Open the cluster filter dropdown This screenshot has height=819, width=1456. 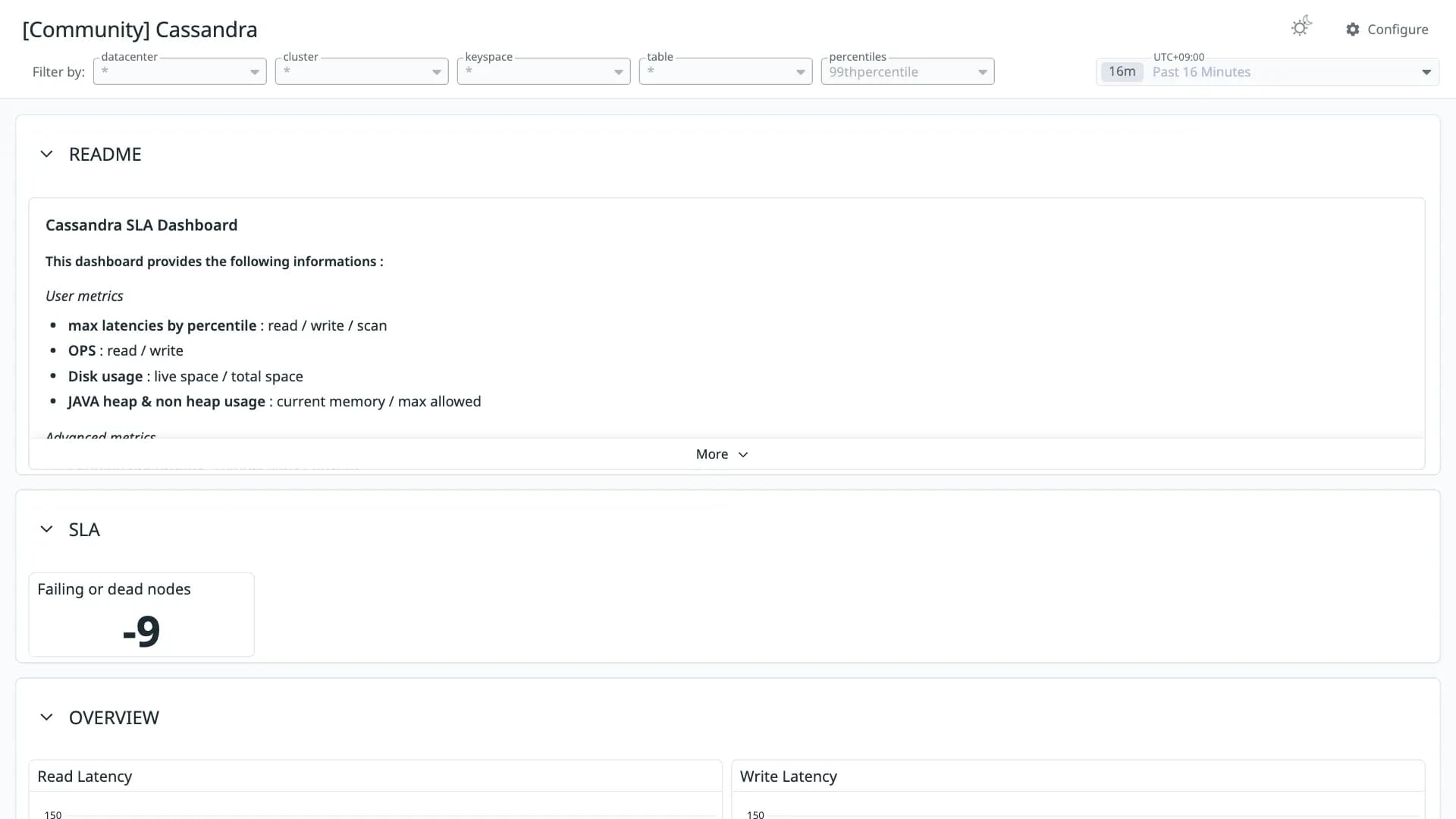[362, 72]
